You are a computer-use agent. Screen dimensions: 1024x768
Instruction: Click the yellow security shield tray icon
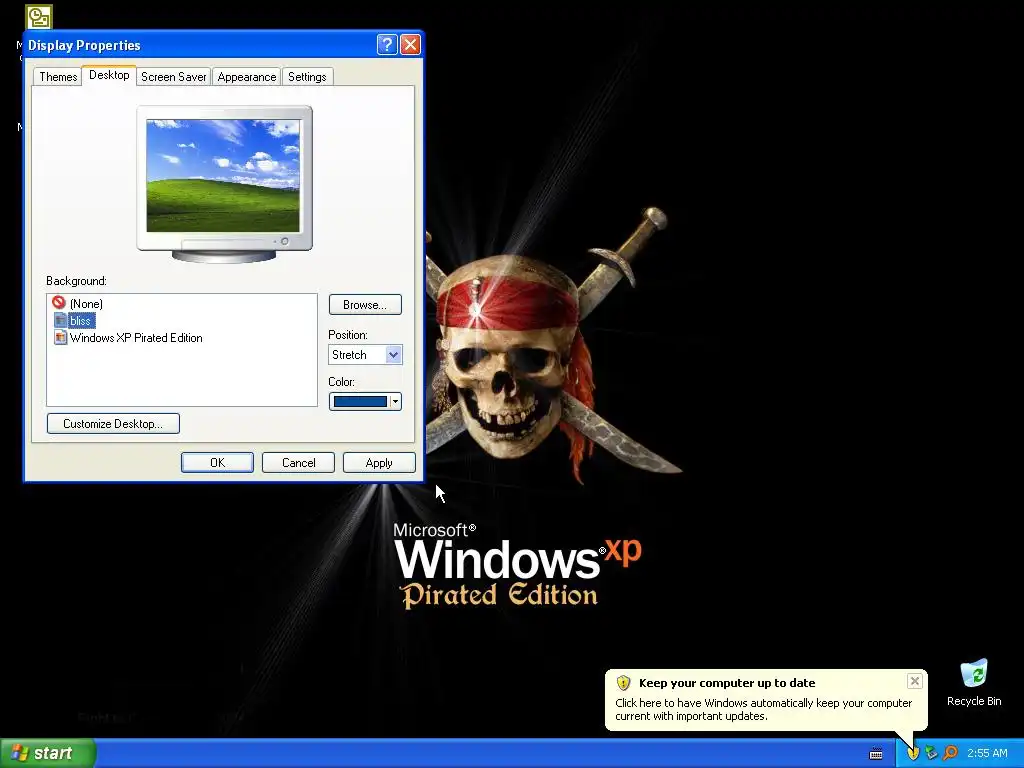(x=914, y=754)
